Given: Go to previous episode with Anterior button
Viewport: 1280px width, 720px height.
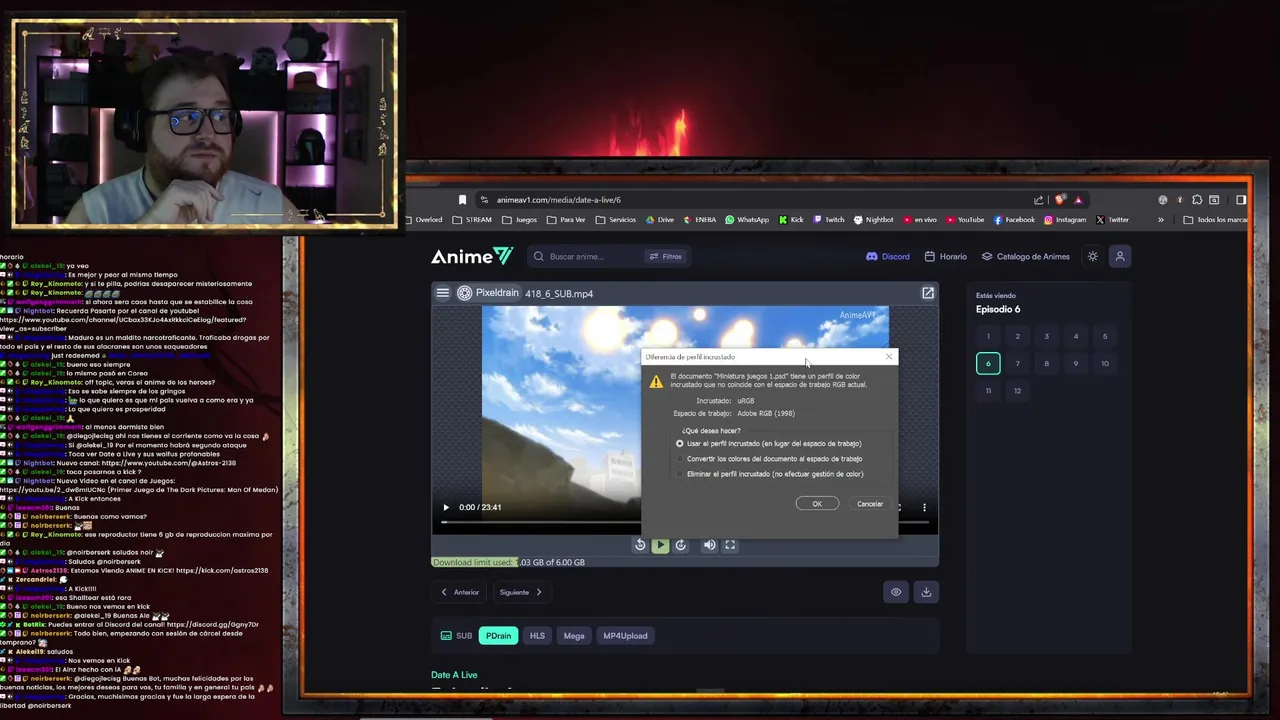Looking at the screenshot, I should [x=460, y=592].
